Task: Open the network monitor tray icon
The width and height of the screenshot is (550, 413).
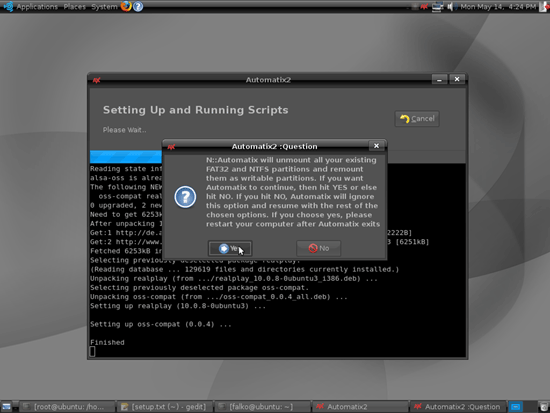Action: point(437,6)
